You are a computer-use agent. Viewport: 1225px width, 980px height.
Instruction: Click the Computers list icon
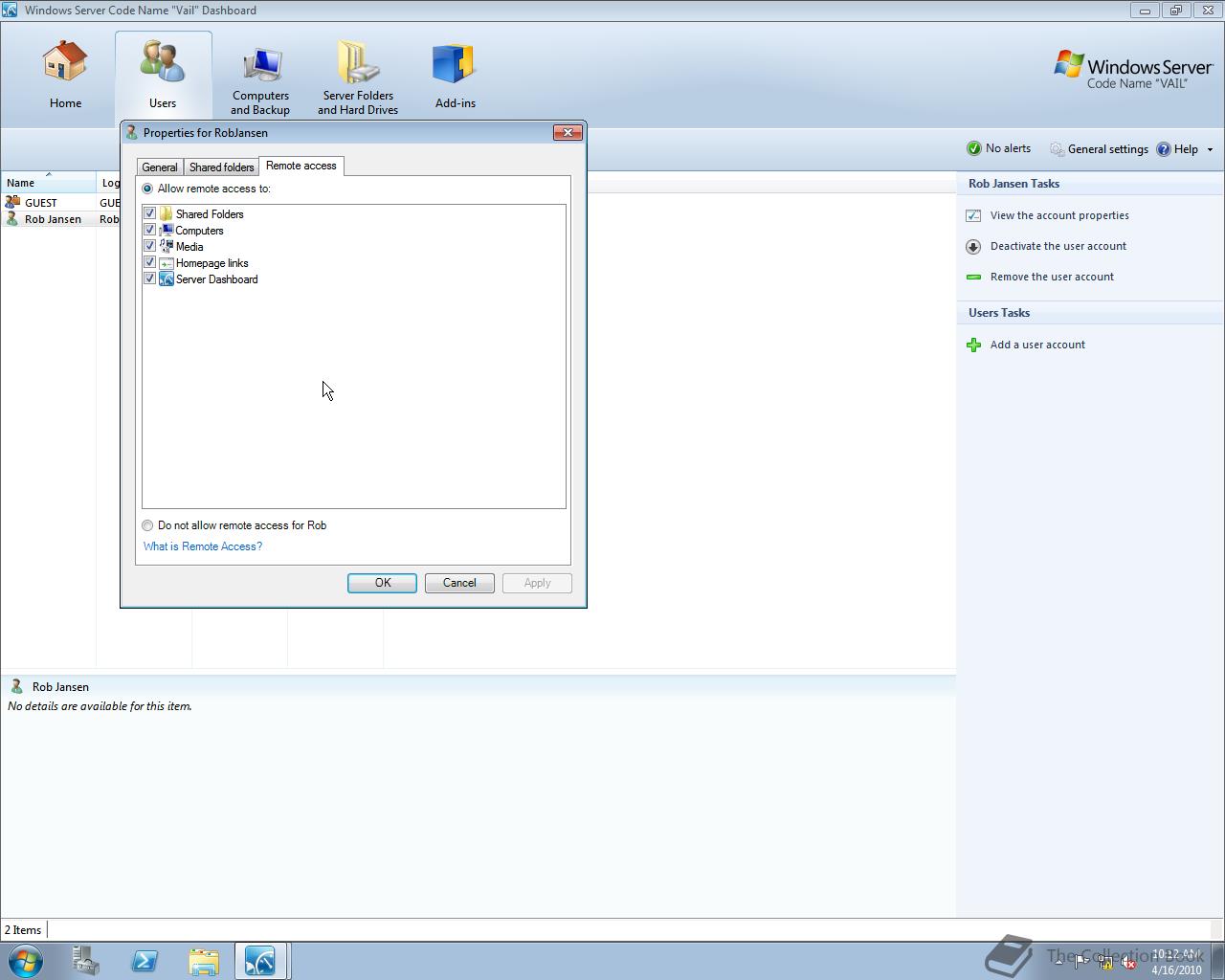167,230
